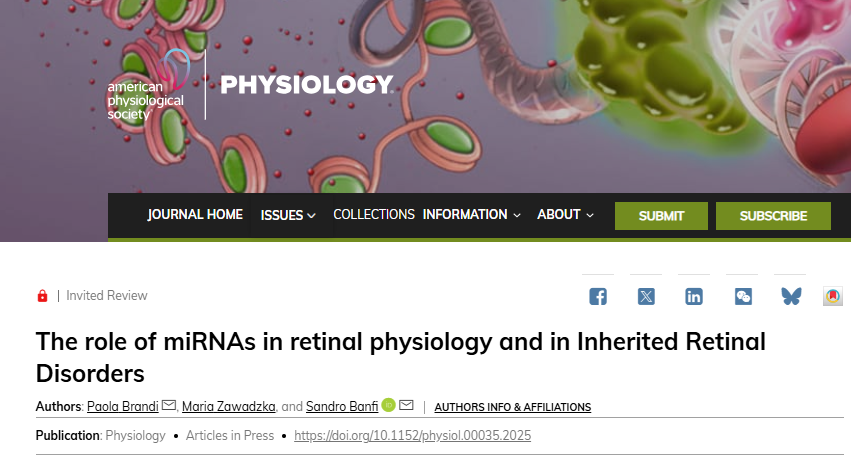Click the red lock access icon

42,296
